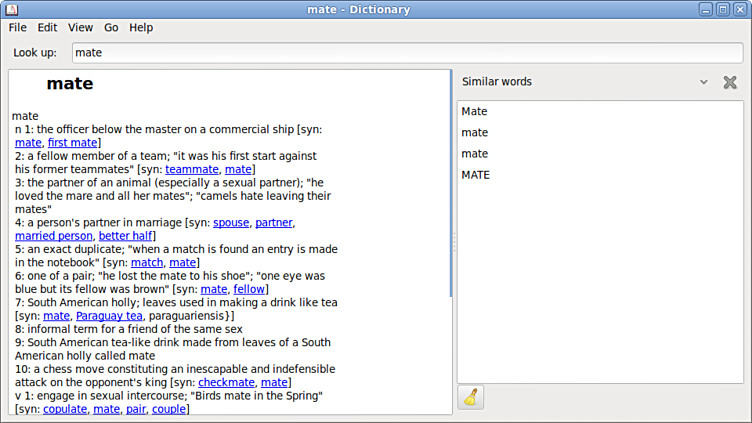The height and width of the screenshot is (423, 752).
Task: Expand the Similar words dropdown arrow
Action: coord(703,82)
